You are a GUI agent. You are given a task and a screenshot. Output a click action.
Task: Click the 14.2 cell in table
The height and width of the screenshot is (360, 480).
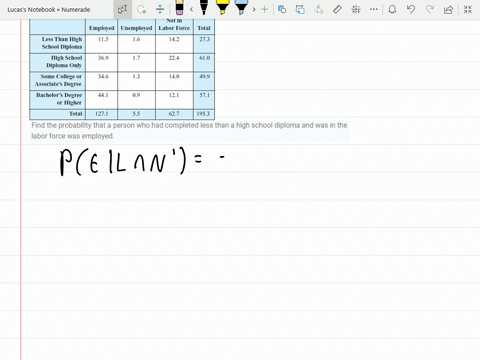tap(174, 39)
